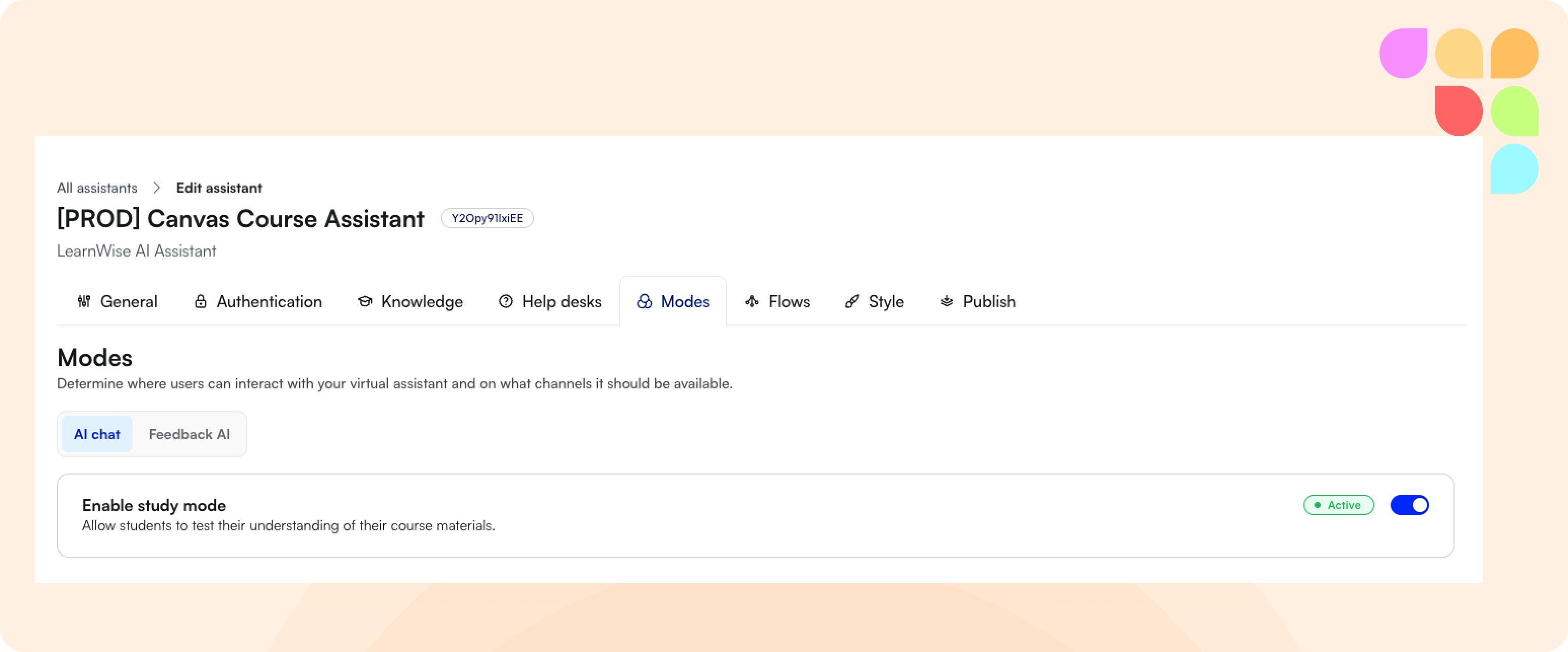Click the Edit assistant breadcrumb
Screen dimensions: 1568x652
point(219,188)
